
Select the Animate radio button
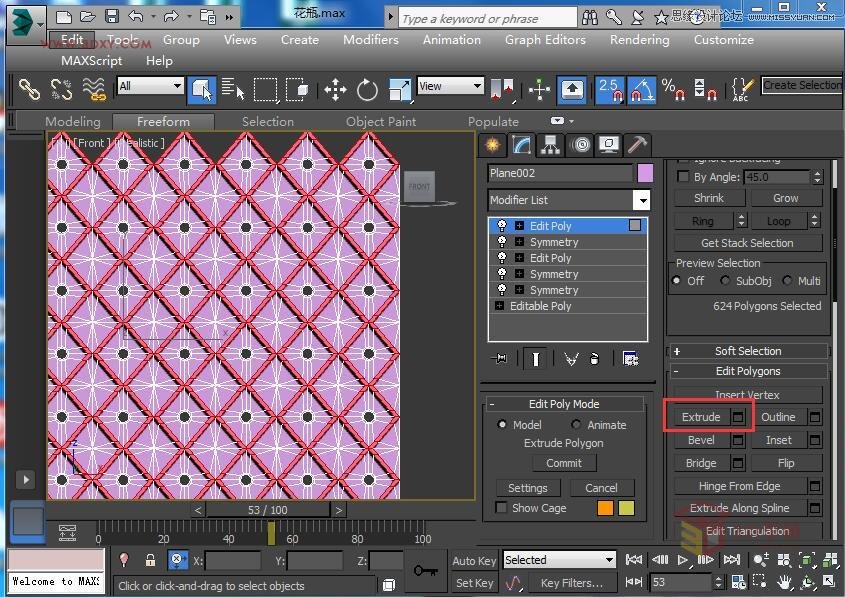pos(576,425)
